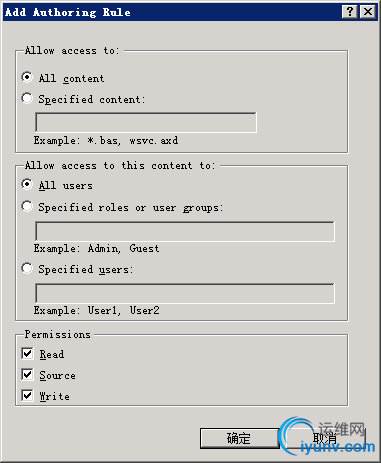
Task: Click the Example: Admin, Guest hint text
Action: coord(97,248)
